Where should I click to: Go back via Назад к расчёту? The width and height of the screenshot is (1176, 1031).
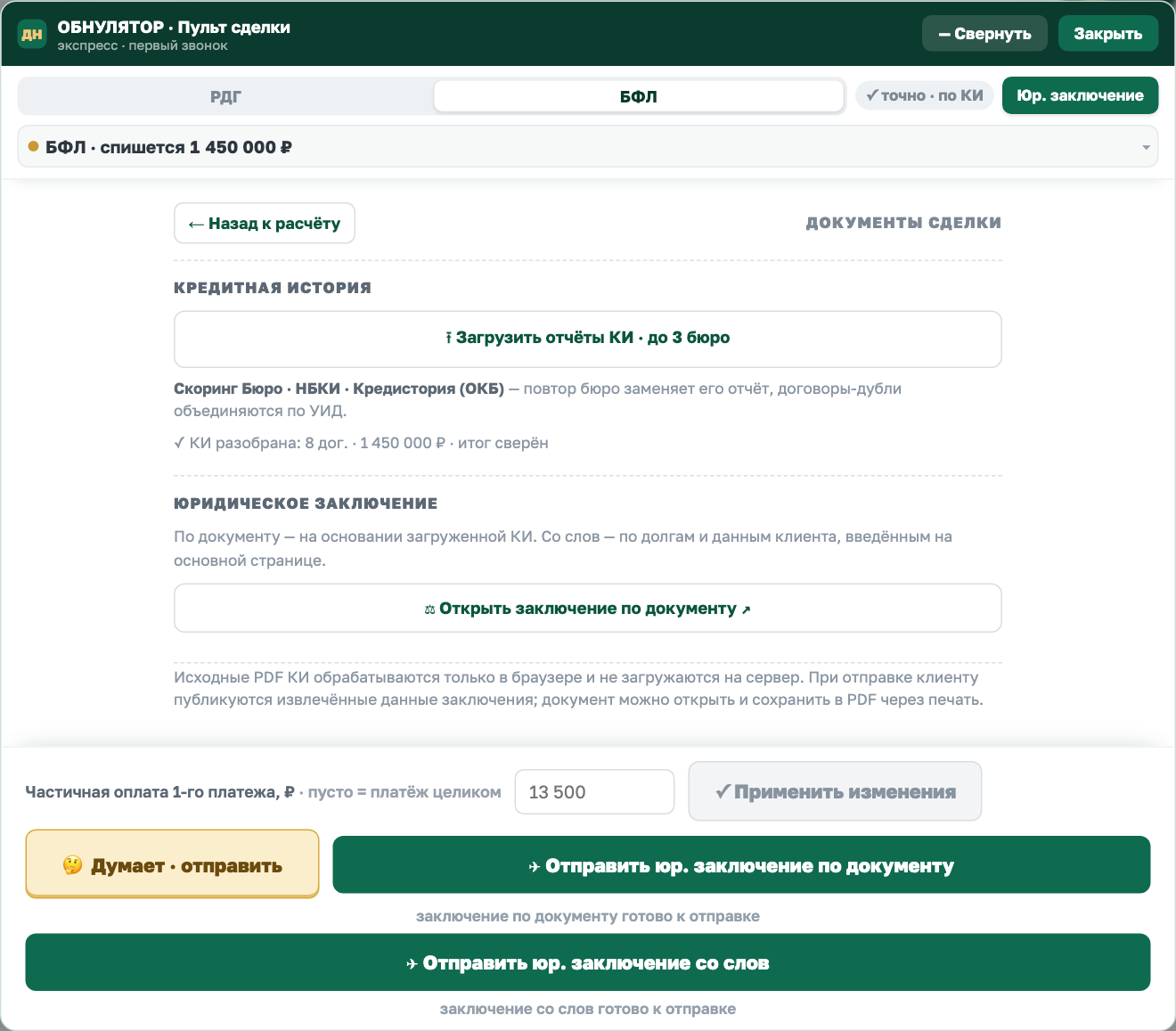265,223
